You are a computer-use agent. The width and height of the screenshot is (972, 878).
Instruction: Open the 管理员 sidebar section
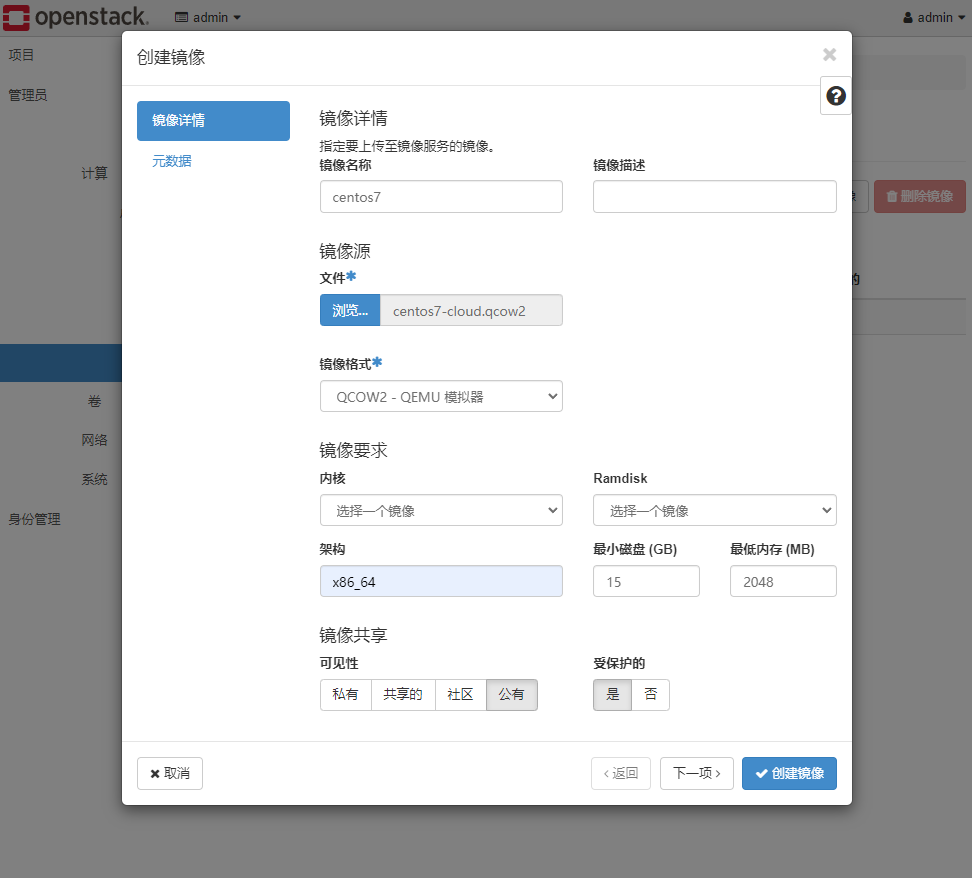pyautogui.click(x=28, y=95)
